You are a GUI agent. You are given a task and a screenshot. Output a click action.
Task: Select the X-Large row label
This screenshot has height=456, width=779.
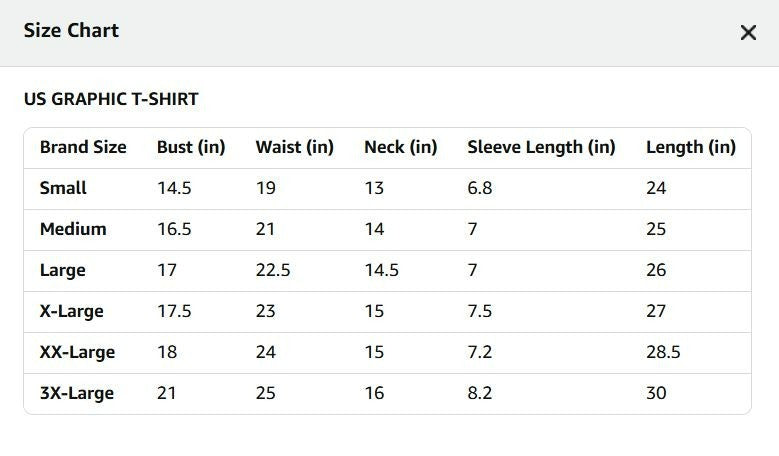point(72,311)
